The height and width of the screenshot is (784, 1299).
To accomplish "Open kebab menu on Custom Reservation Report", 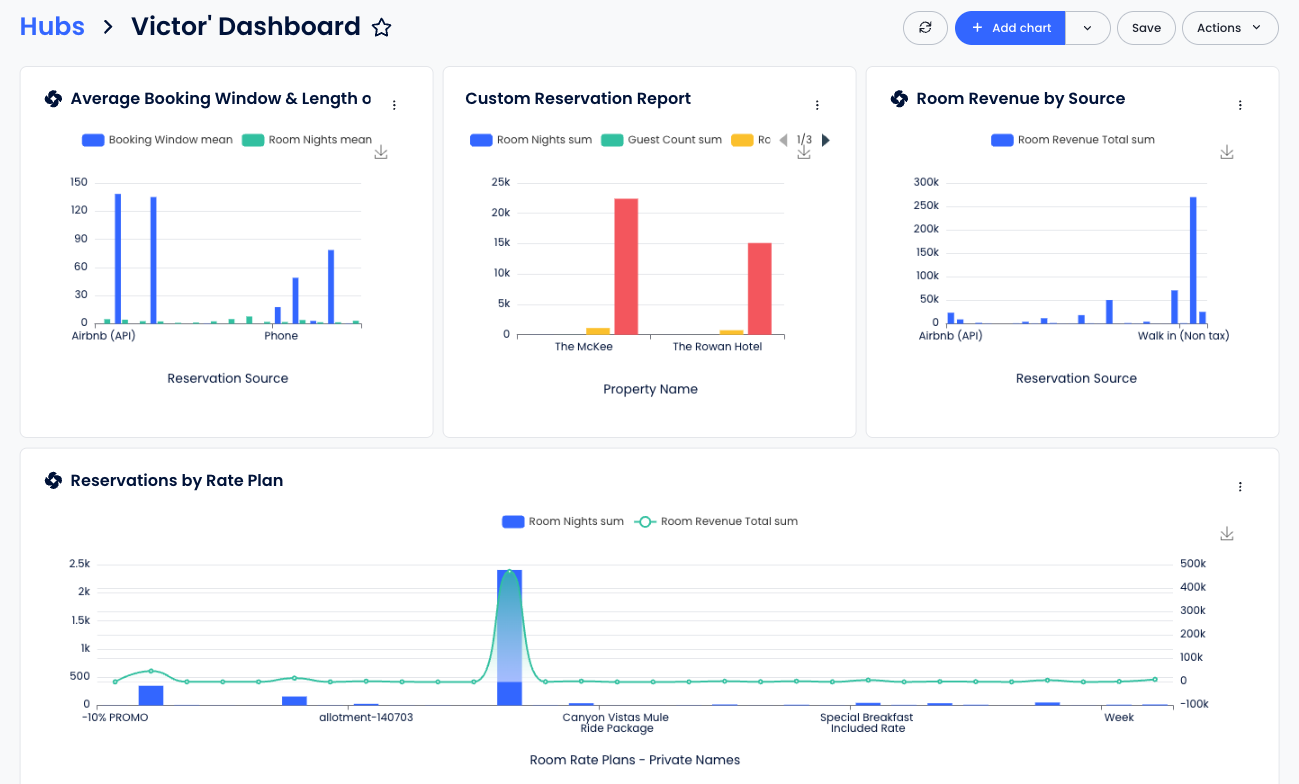I will click(x=817, y=105).
